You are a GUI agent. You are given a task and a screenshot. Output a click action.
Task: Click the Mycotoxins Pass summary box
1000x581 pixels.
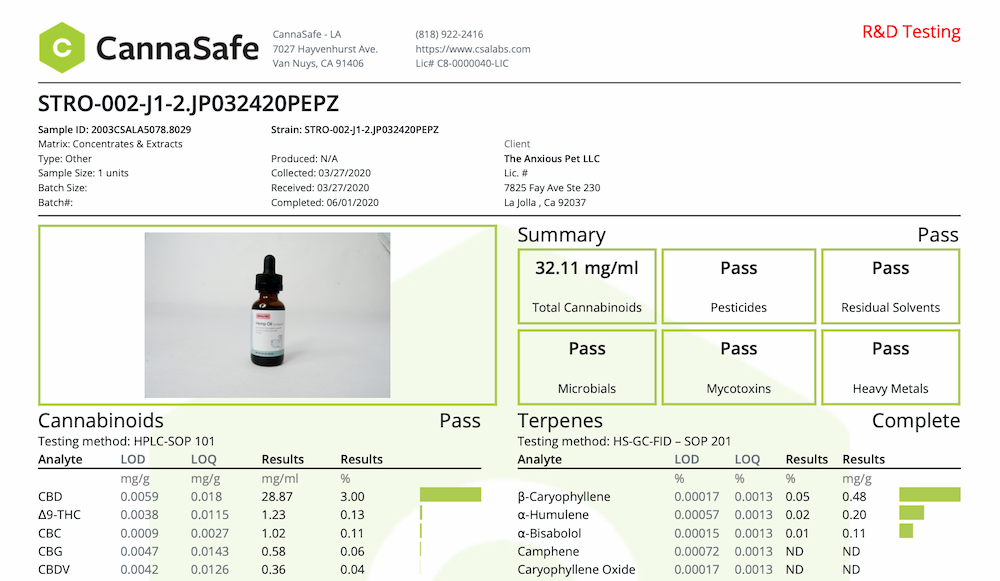pyautogui.click(x=739, y=367)
